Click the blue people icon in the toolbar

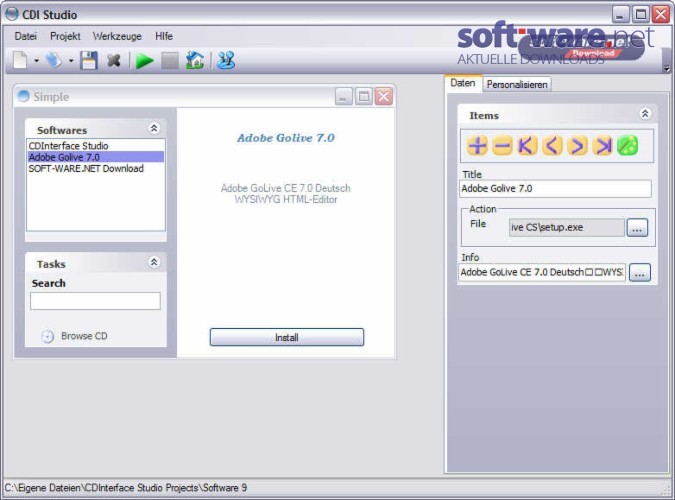226,60
